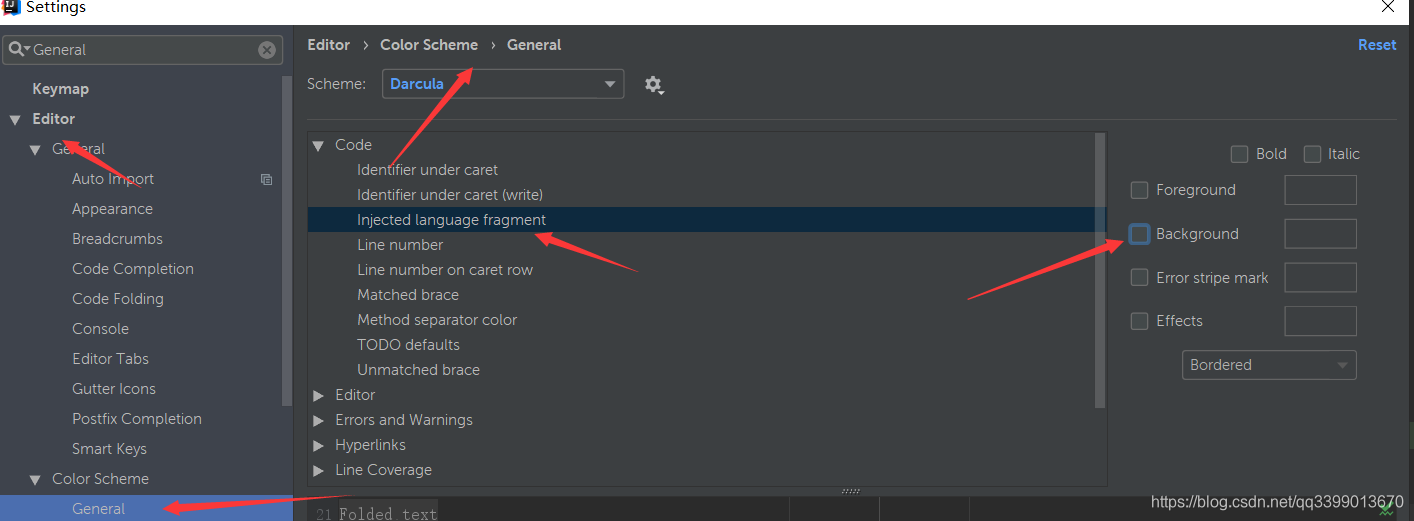Open Code Completion settings
The image size is (1414, 521).
click(x=133, y=269)
